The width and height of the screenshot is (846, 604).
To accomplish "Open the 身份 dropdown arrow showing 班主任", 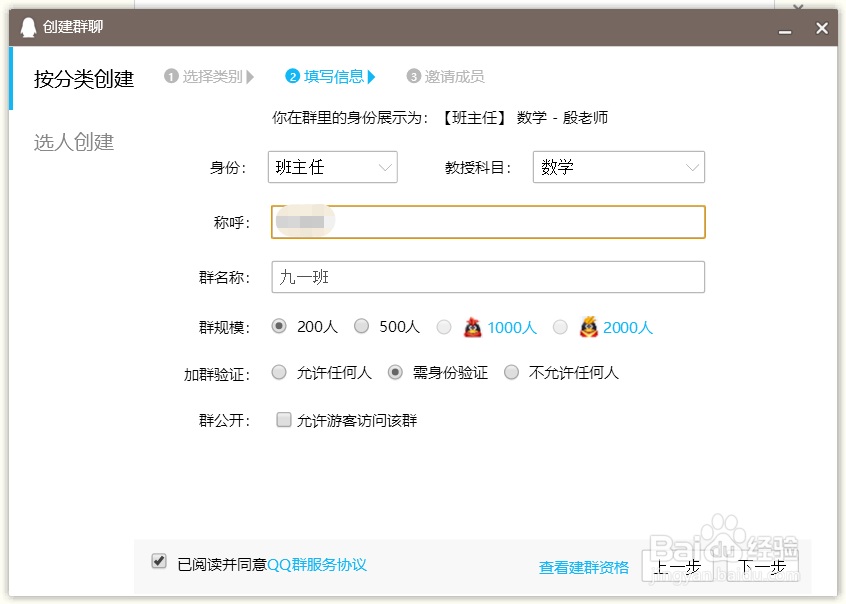I will pos(385,167).
